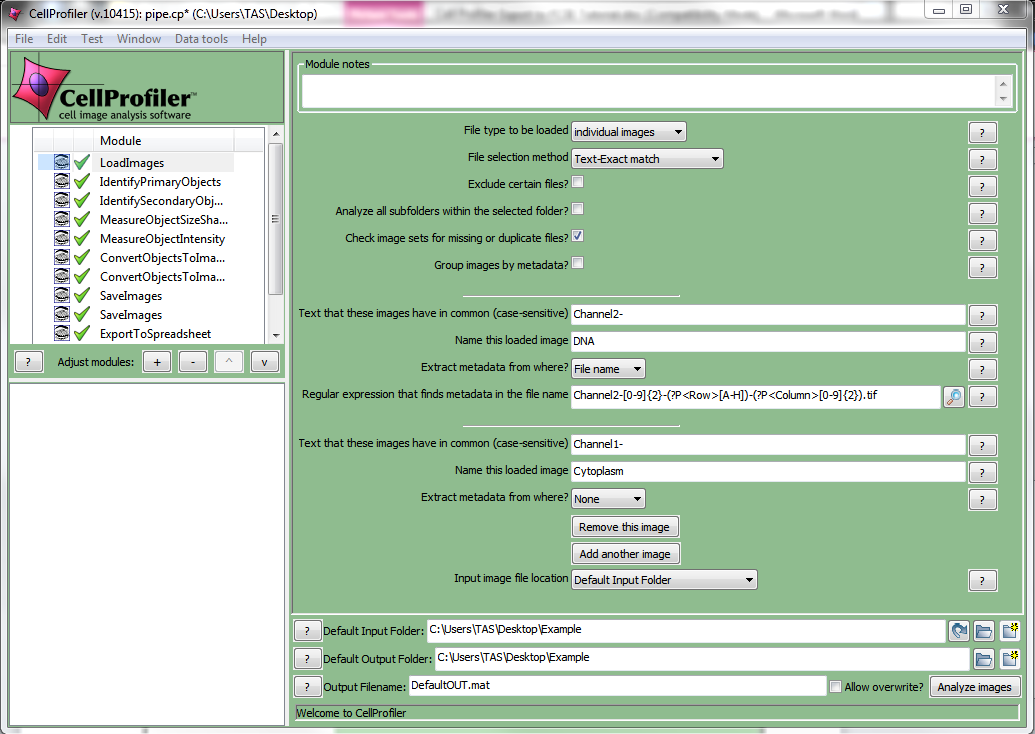The width and height of the screenshot is (1035, 734).
Task: Browse for the Default Output Folder
Action: [984, 659]
